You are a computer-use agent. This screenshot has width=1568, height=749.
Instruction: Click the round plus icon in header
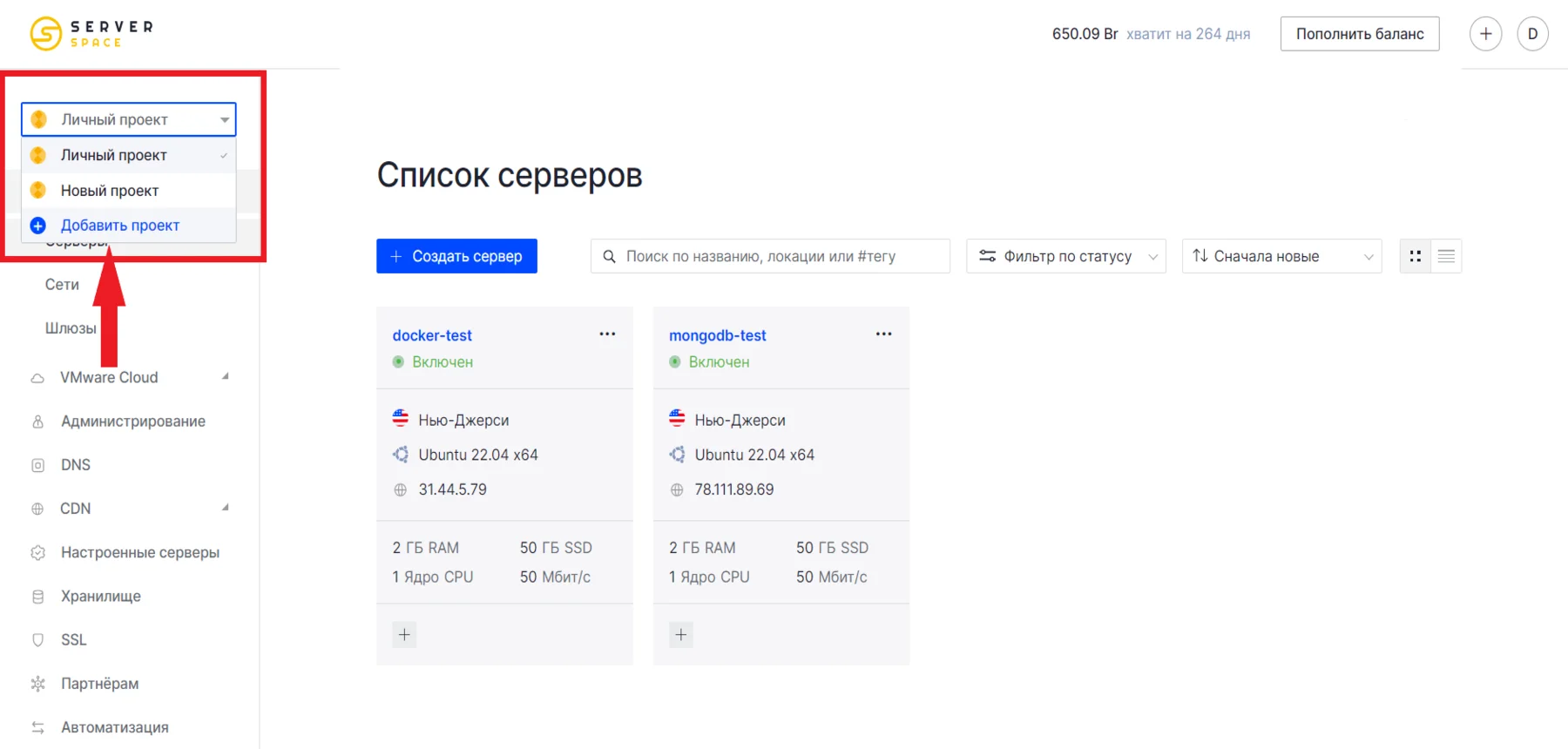(x=1485, y=34)
